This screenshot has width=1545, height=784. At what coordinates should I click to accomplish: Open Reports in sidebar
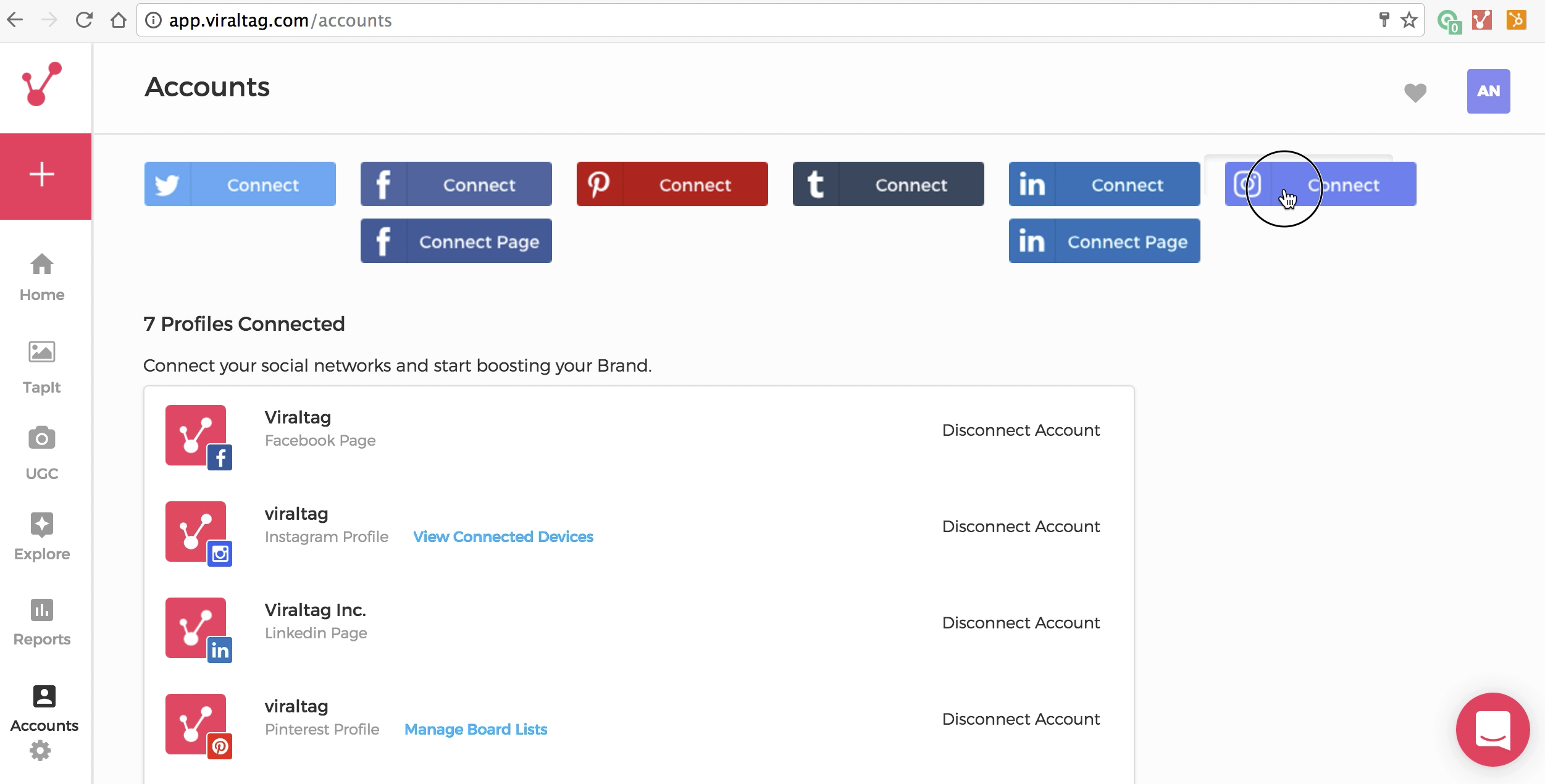[42, 622]
